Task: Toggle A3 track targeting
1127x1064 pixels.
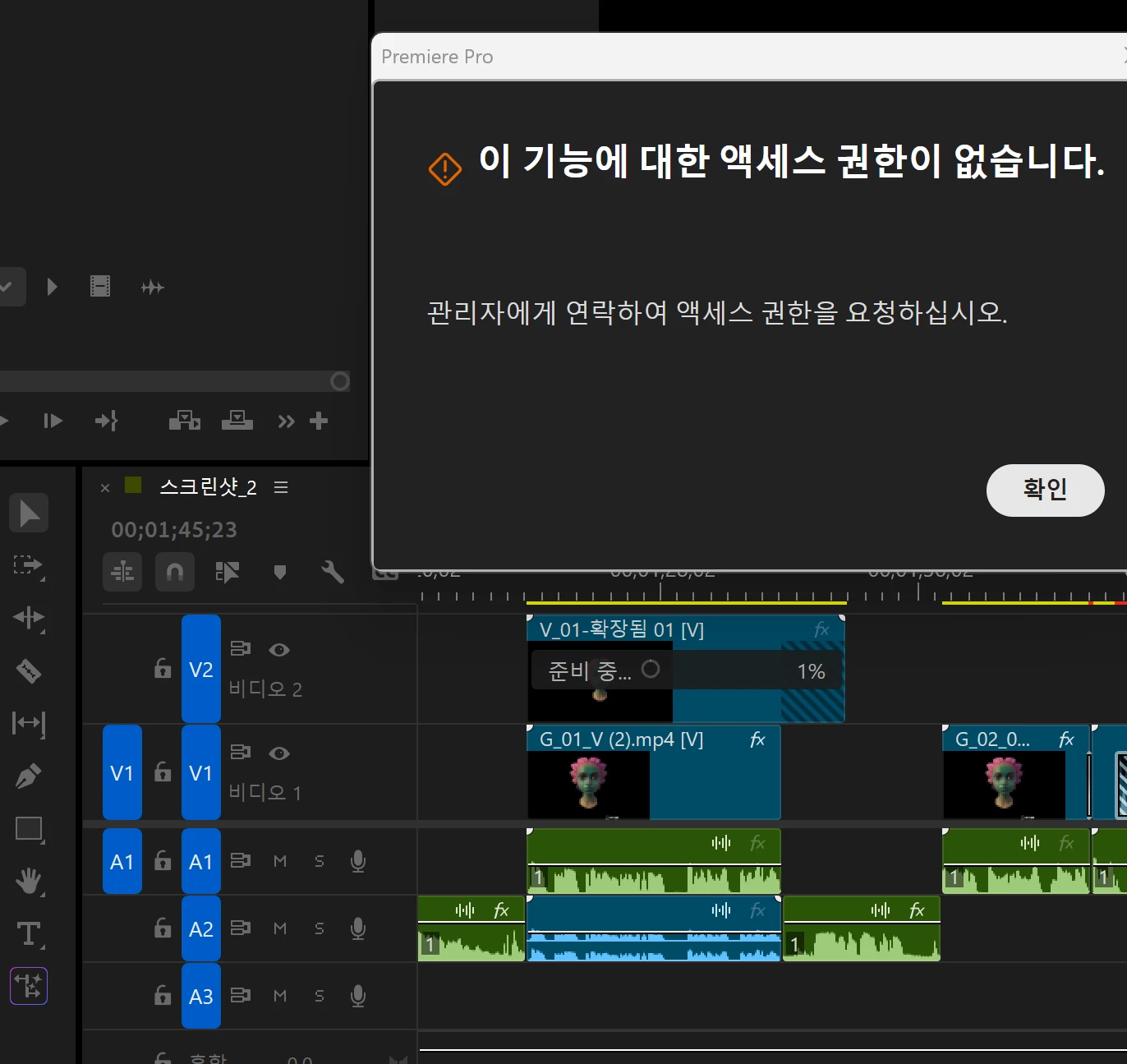Action: [x=201, y=996]
